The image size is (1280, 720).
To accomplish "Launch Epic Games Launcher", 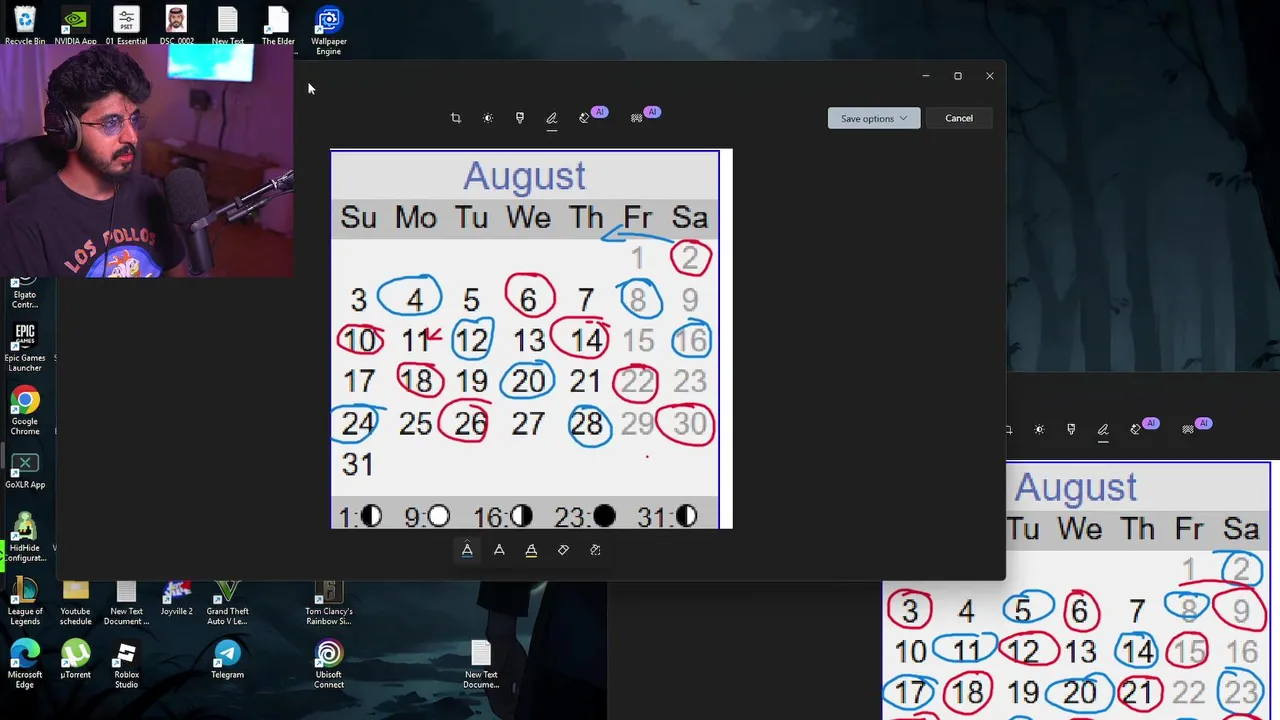I will click(x=25, y=346).
